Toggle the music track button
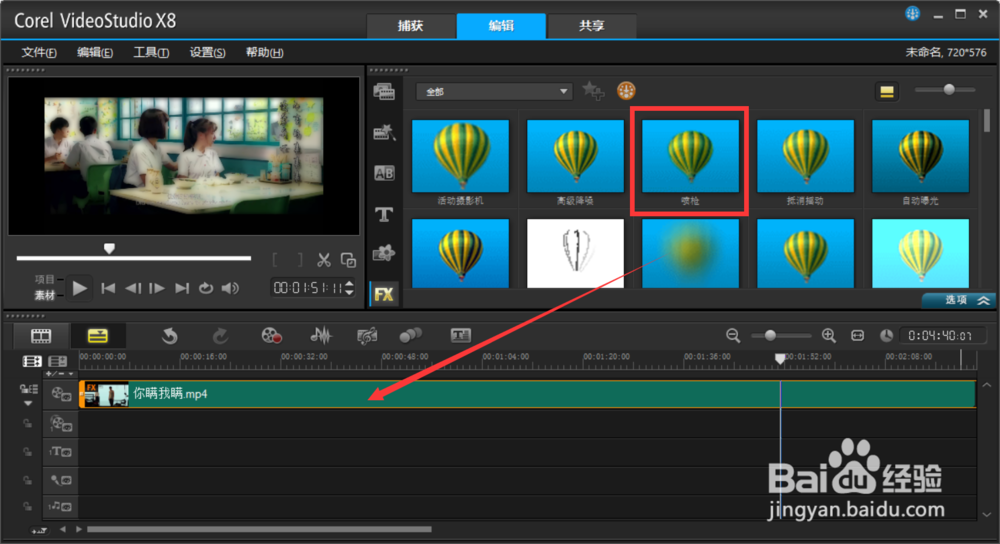 [61, 507]
